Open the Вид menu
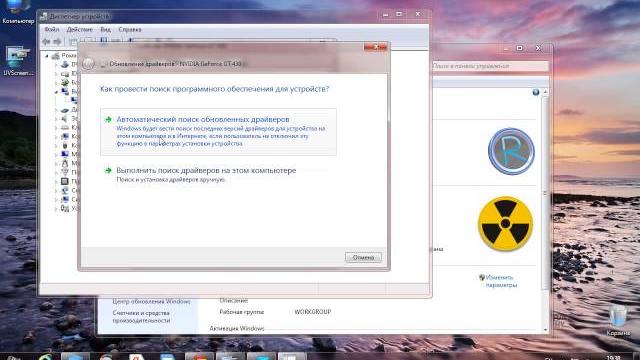Viewport: 640px width, 360px height. coord(105,29)
